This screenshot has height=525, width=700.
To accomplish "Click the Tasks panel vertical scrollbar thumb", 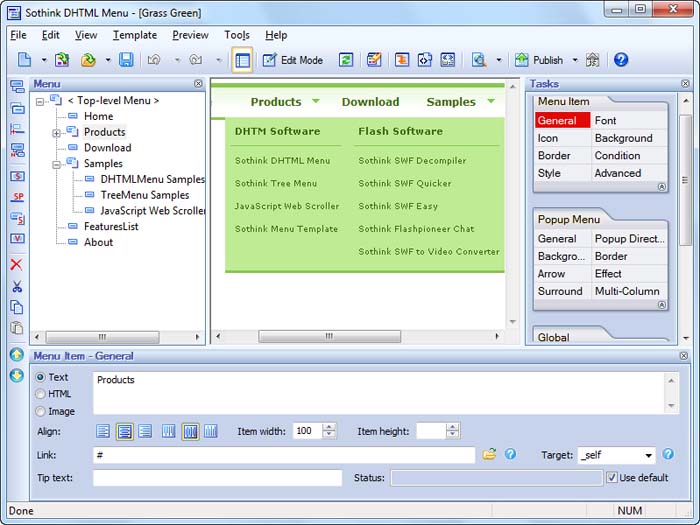I will [x=685, y=180].
